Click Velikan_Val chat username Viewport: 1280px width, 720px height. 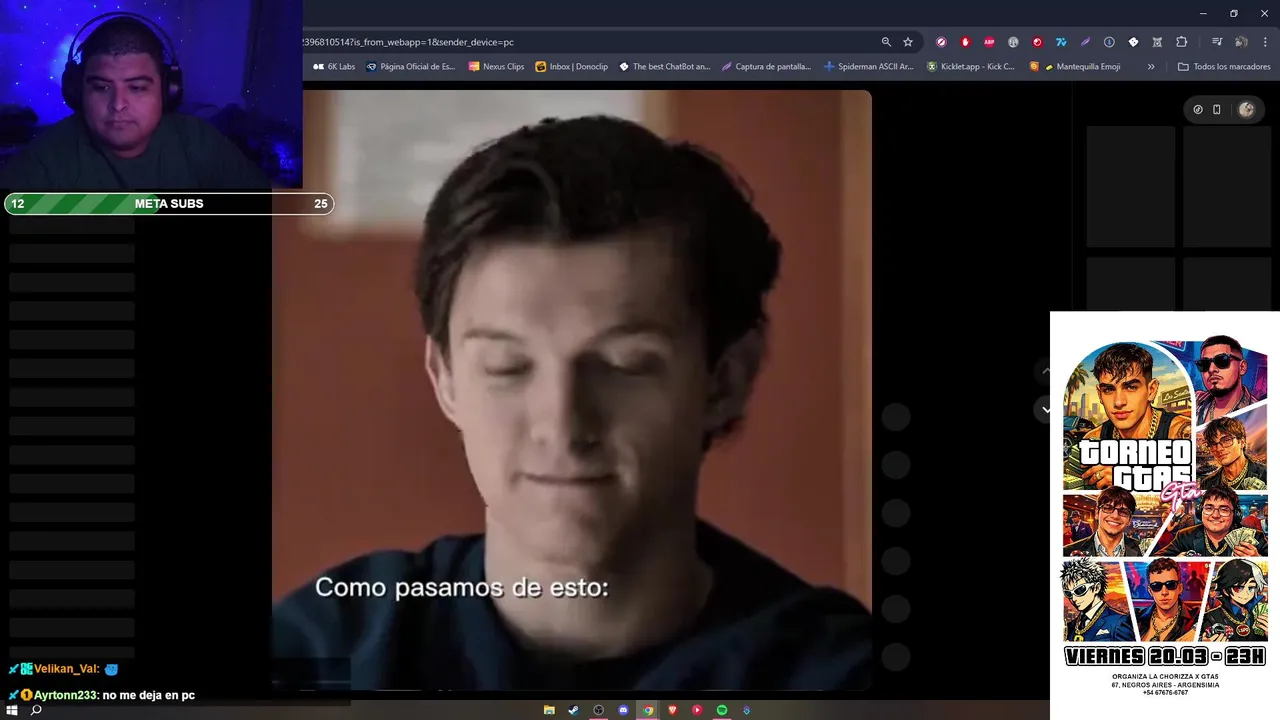point(65,669)
